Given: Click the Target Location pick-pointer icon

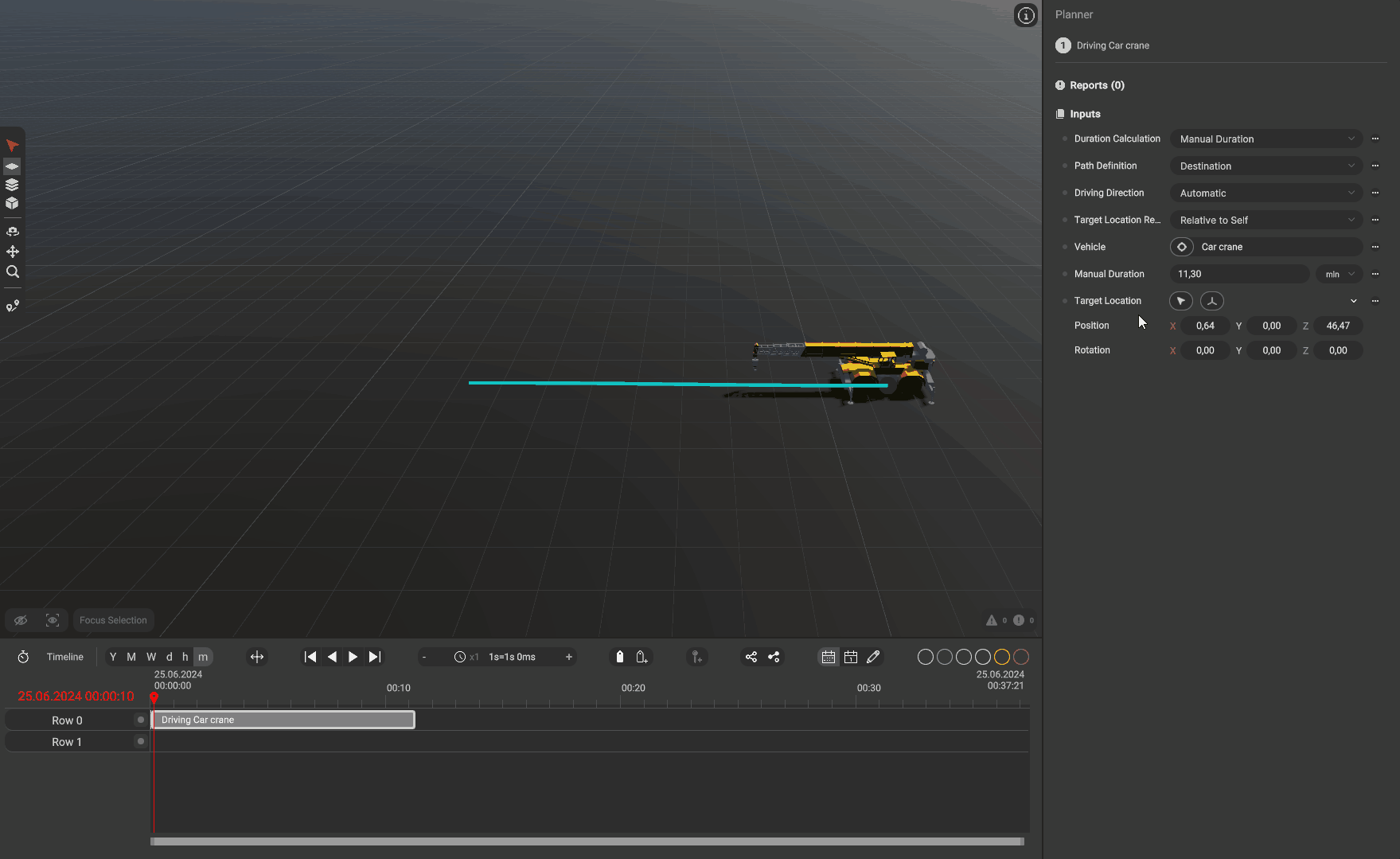Looking at the screenshot, I should pyautogui.click(x=1181, y=301).
